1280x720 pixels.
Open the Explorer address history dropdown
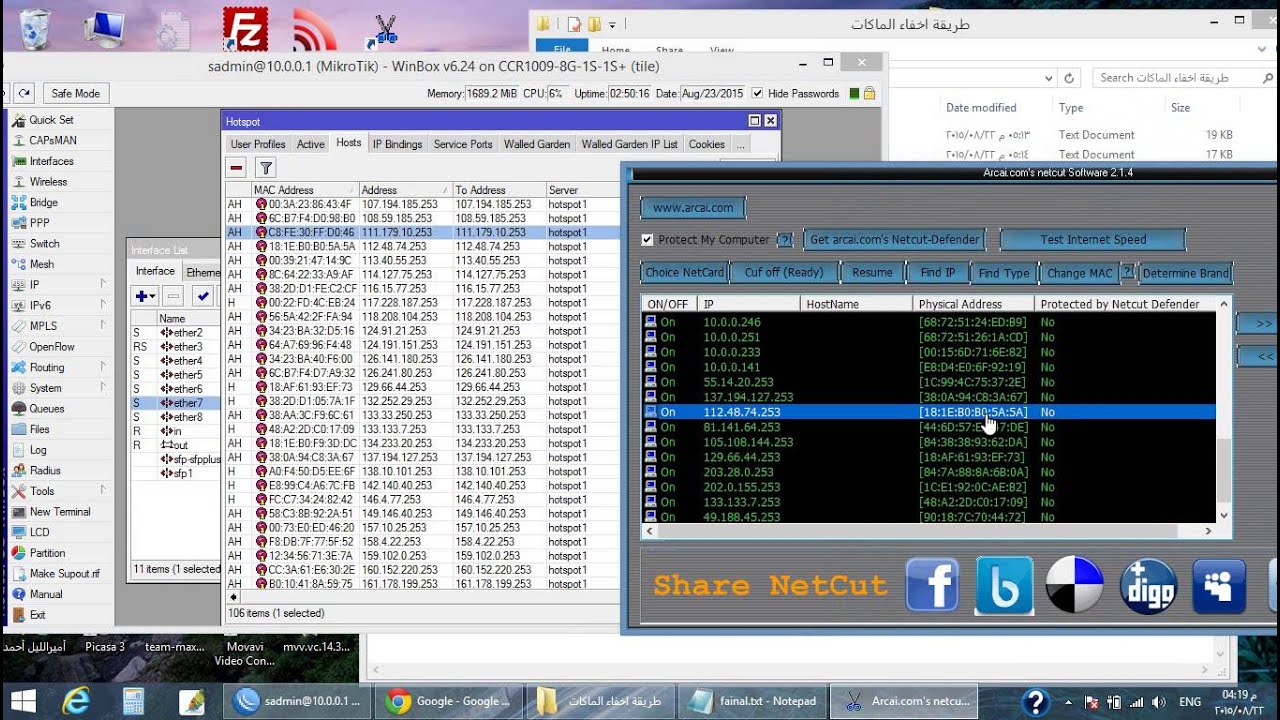click(1046, 78)
